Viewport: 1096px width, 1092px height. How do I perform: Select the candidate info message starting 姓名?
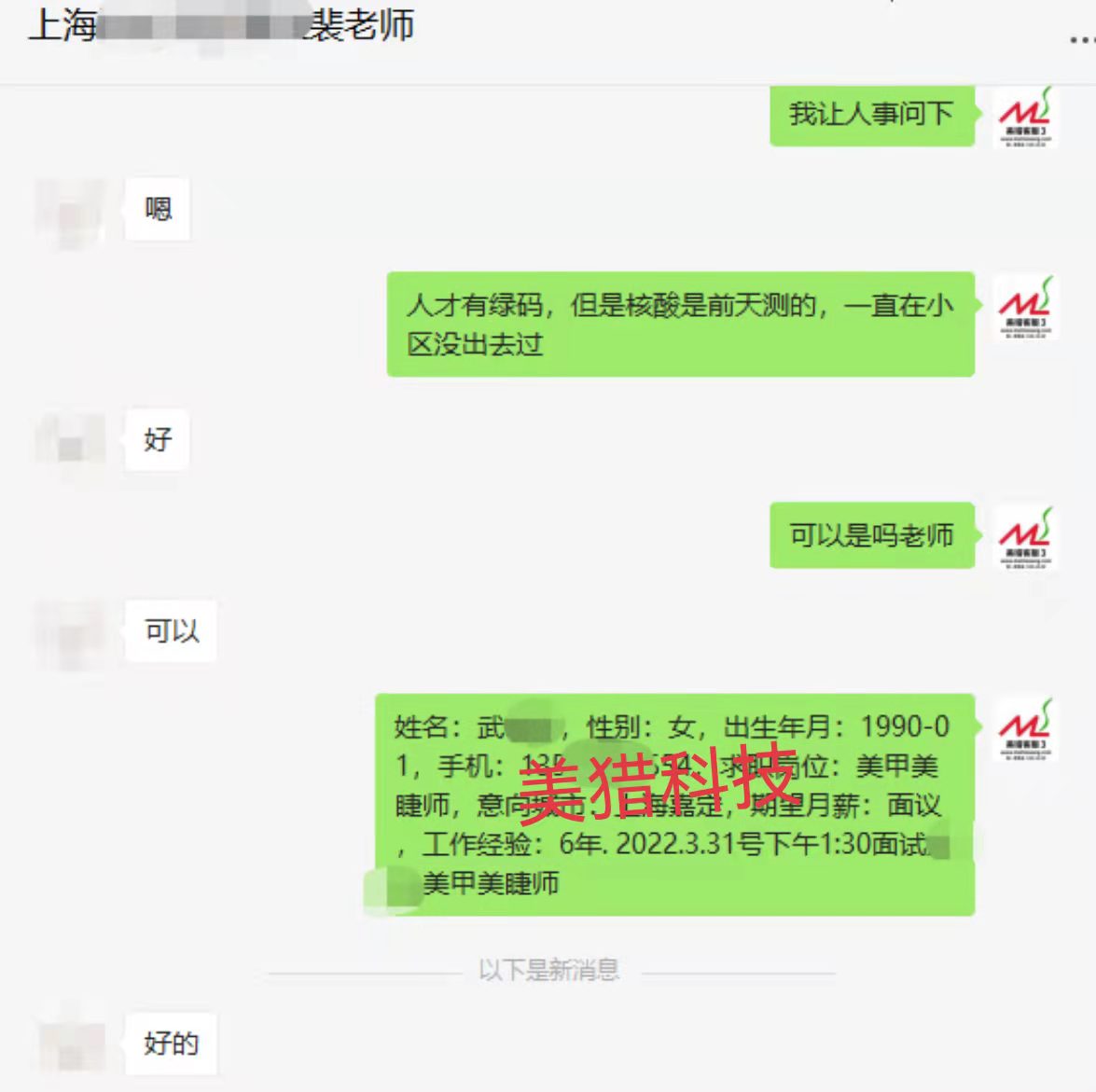[x=675, y=805]
